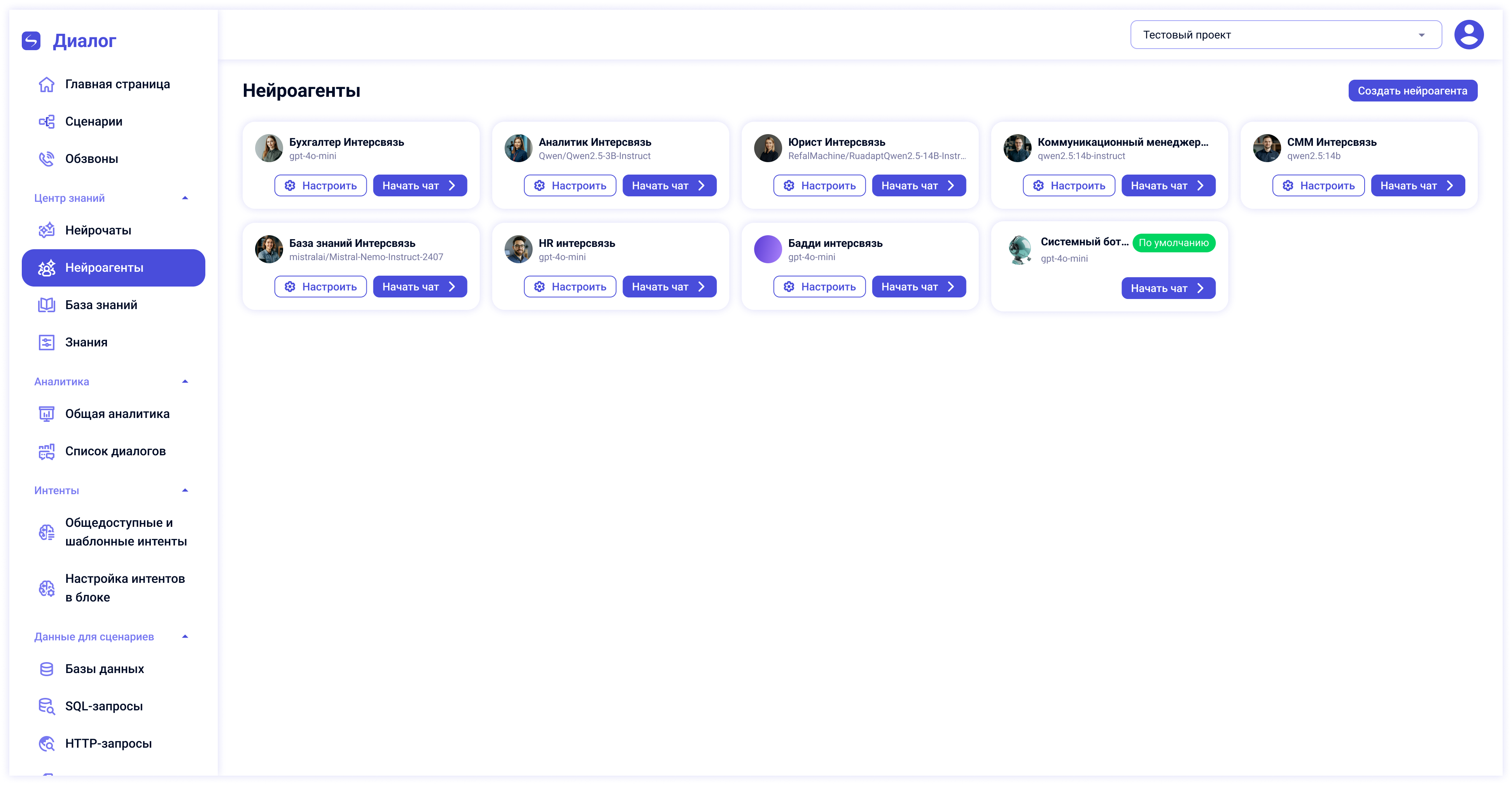Open the user profile avatar icon

[1468, 35]
